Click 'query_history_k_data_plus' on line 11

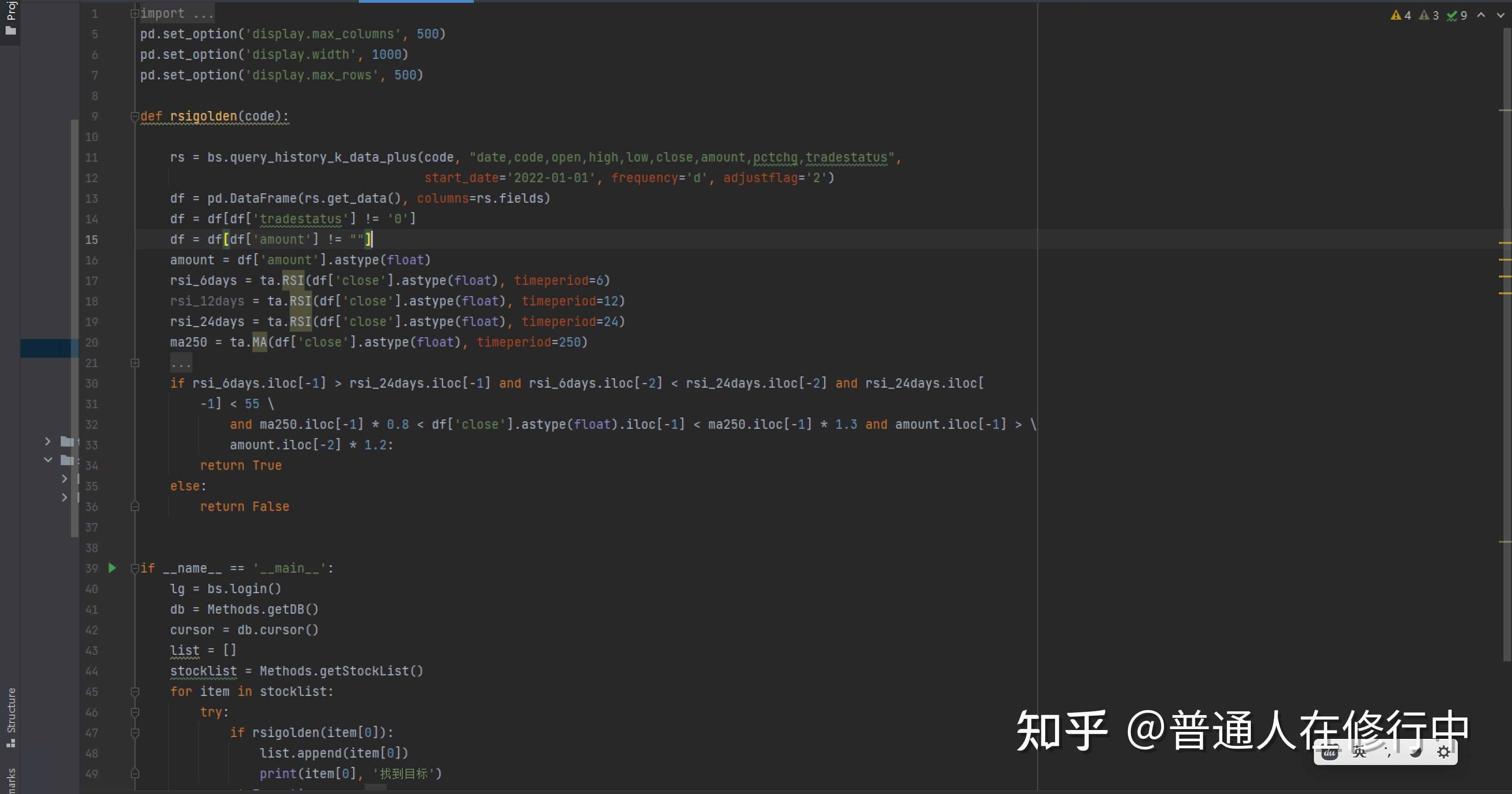coord(323,157)
